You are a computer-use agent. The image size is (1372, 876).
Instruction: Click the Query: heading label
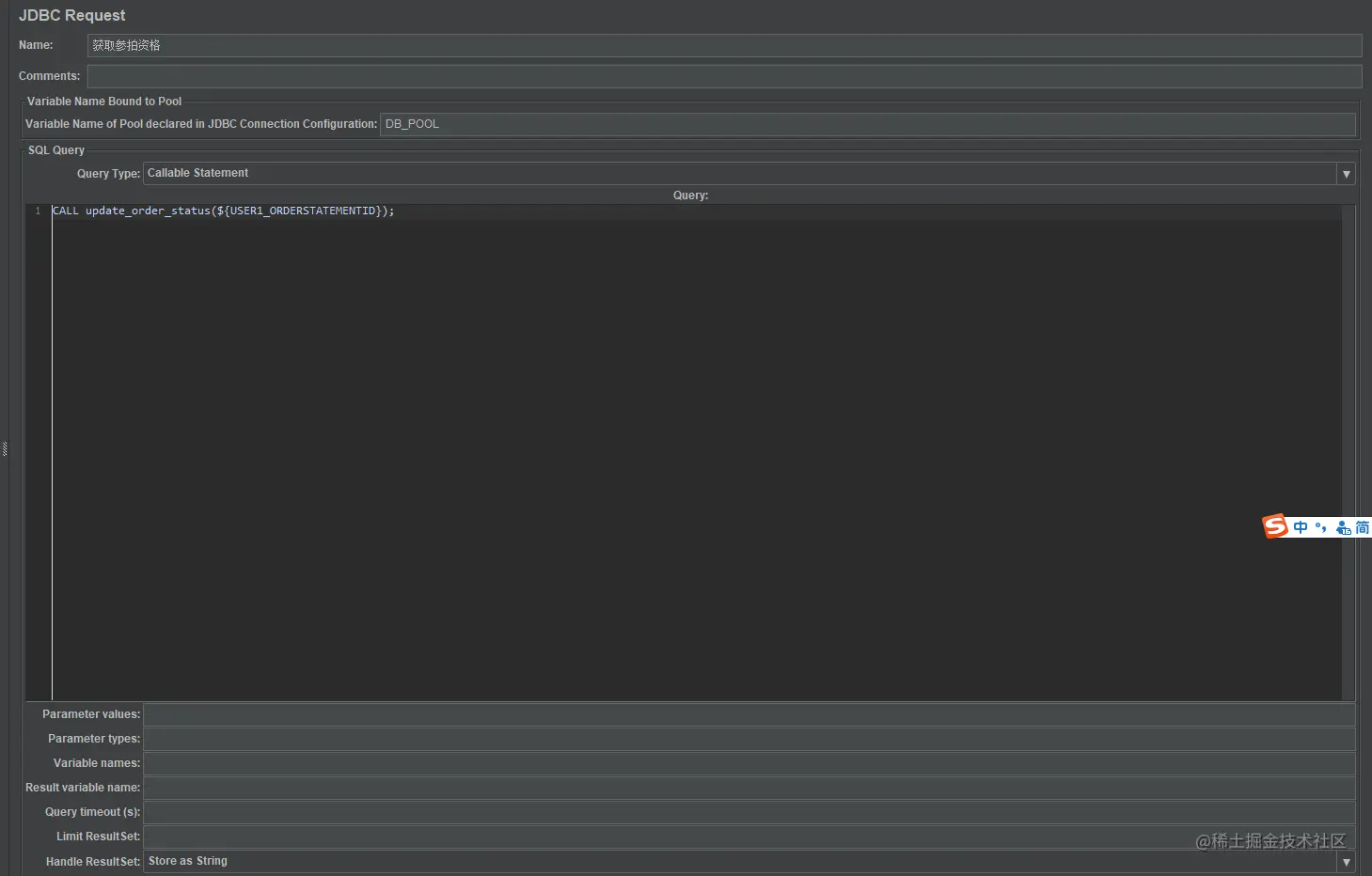tap(691, 196)
